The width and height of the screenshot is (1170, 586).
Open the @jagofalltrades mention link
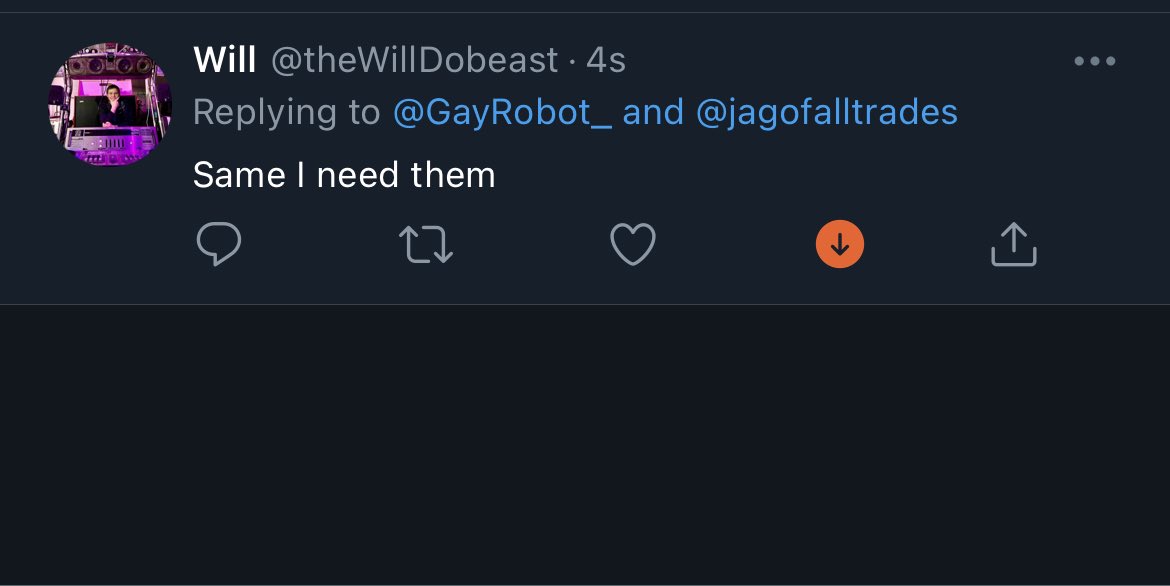tap(826, 112)
